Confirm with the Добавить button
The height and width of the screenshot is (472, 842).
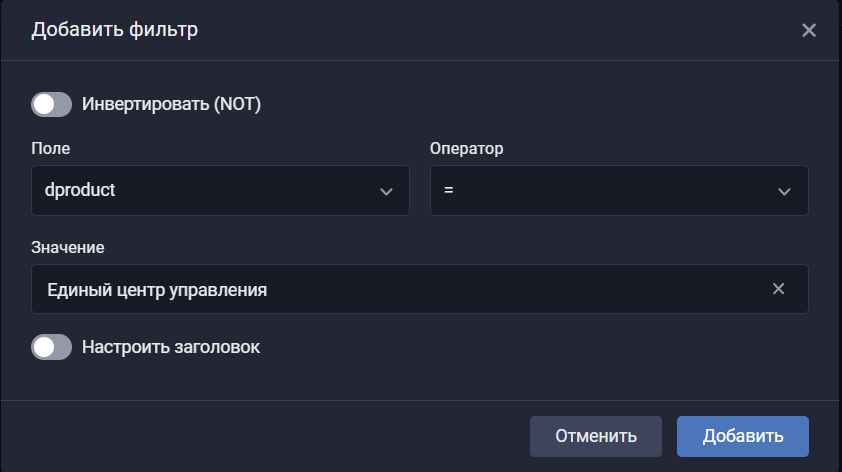tap(742, 436)
